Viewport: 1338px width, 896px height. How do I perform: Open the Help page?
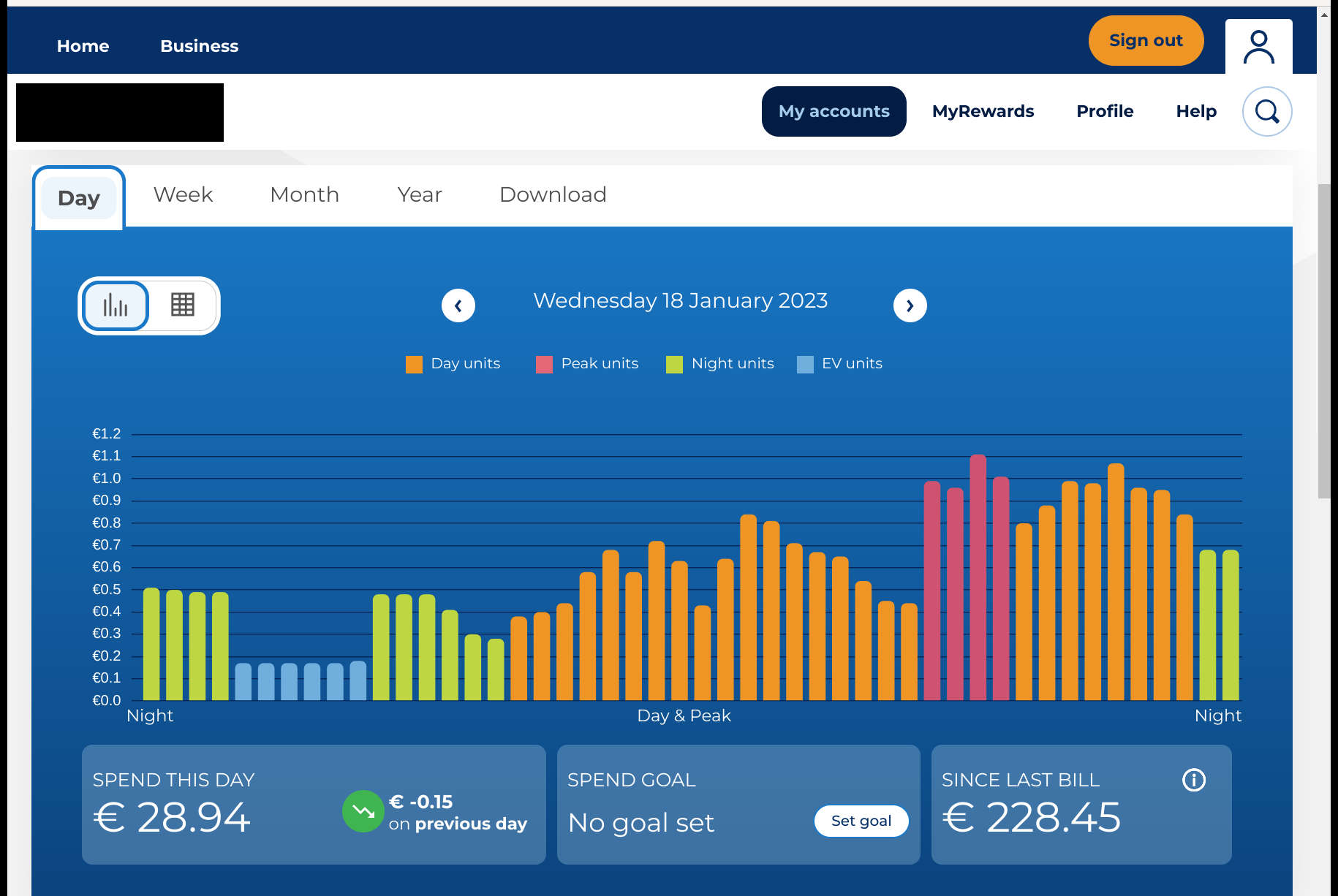1196,111
